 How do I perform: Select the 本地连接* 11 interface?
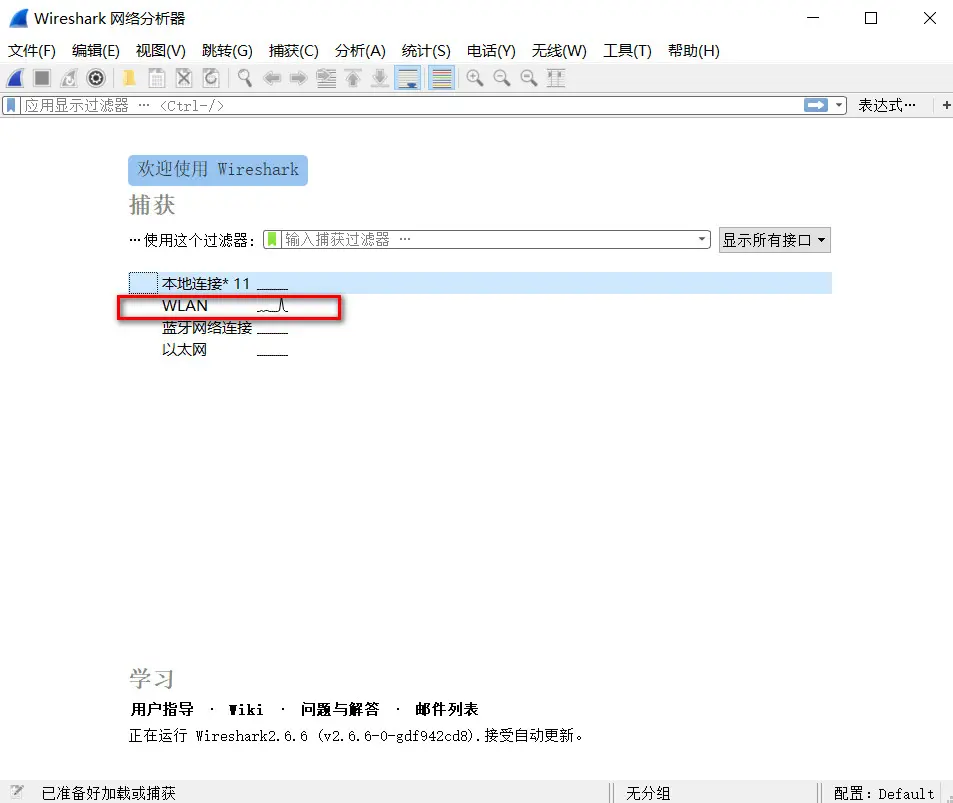tap(480, 283)
